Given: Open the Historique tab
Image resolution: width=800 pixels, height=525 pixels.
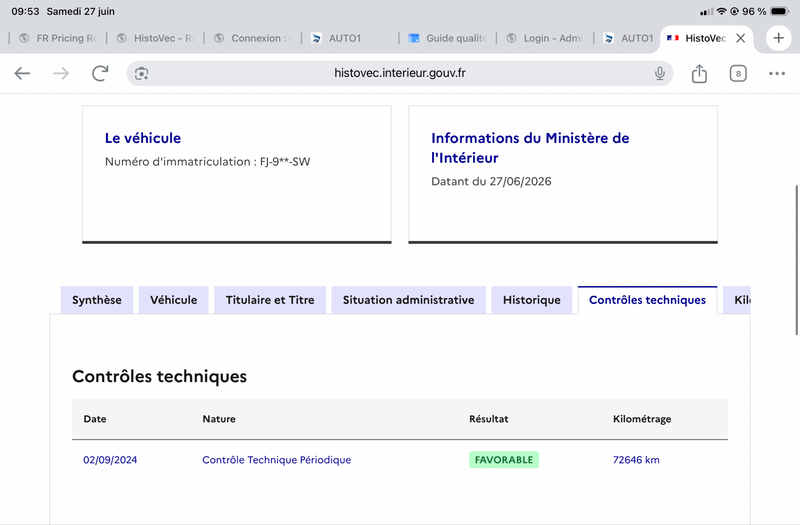Looking at the screenshot, I should tap(532, 300).
